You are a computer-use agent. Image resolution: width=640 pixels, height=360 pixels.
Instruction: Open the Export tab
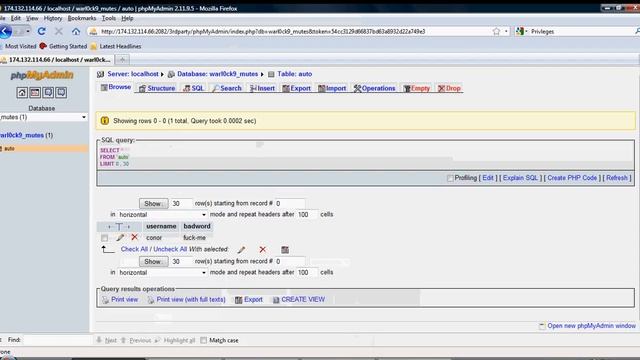[297, 88]
